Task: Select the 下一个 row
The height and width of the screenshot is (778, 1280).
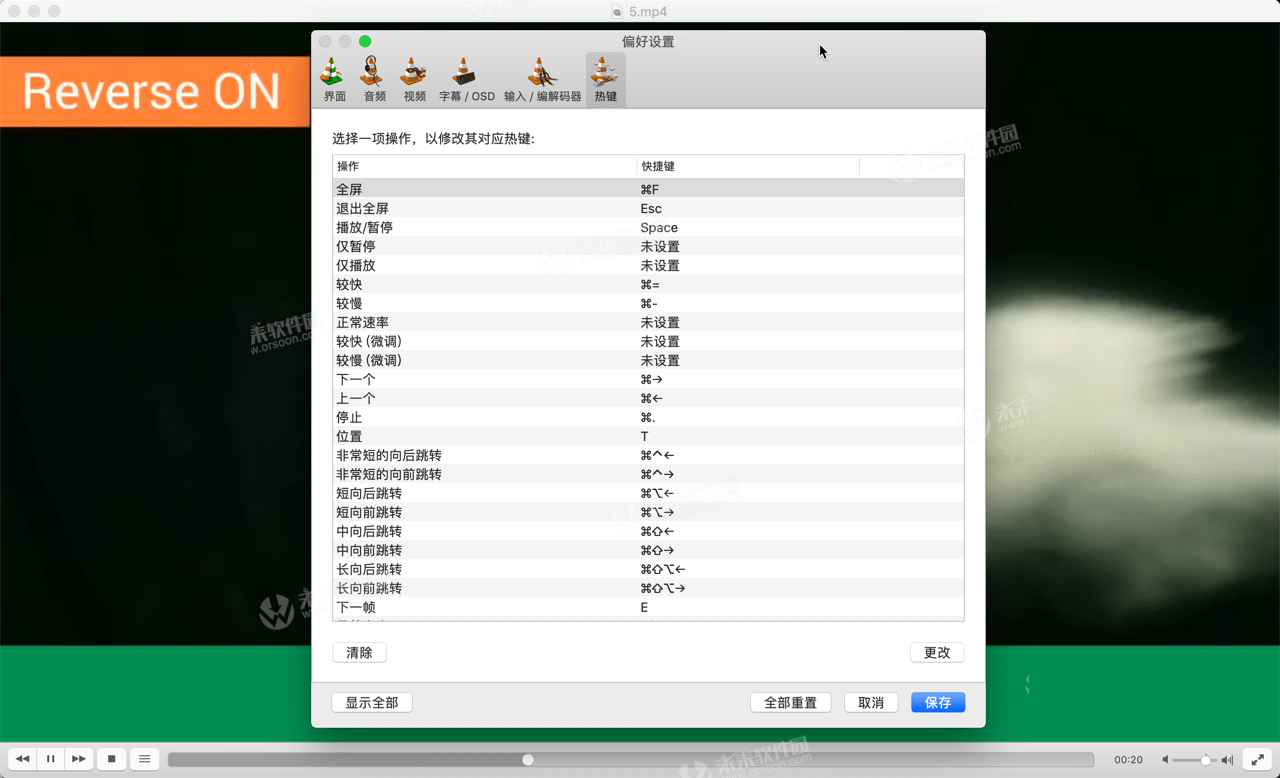Action: tap(648, 379)
